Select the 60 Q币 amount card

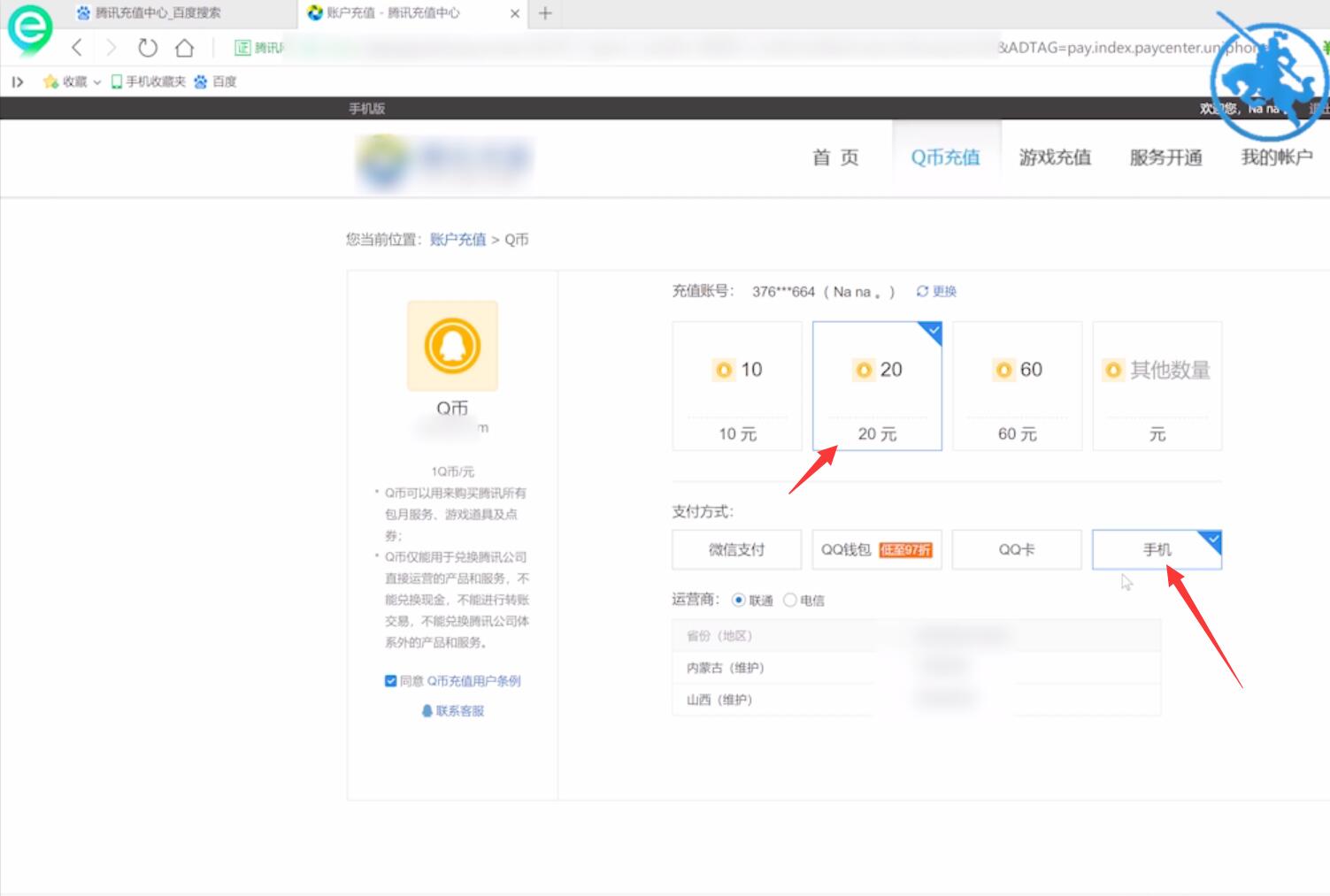(x=1017, y=386)
